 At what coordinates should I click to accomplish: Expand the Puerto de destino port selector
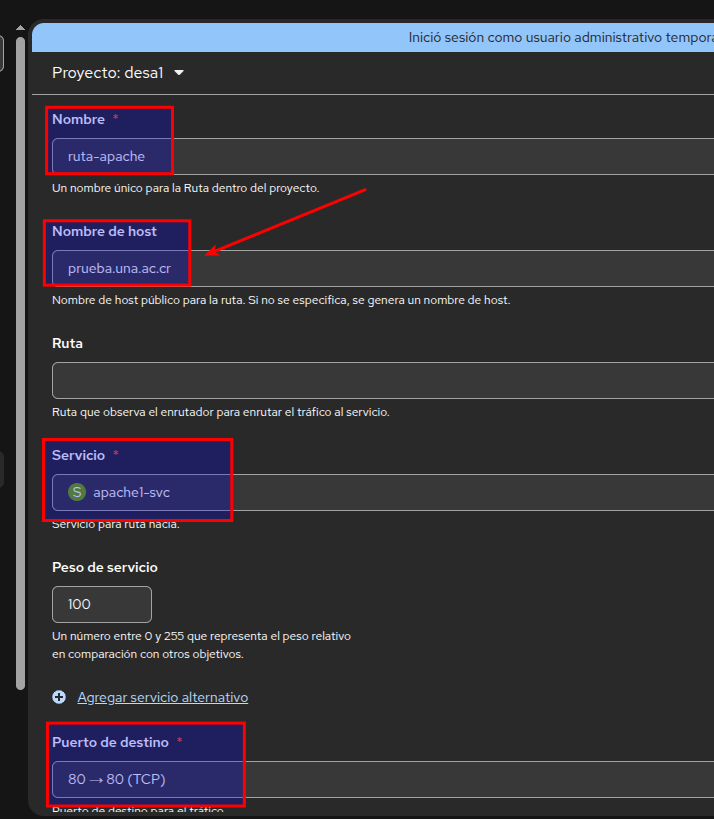(x=380, y=779)
